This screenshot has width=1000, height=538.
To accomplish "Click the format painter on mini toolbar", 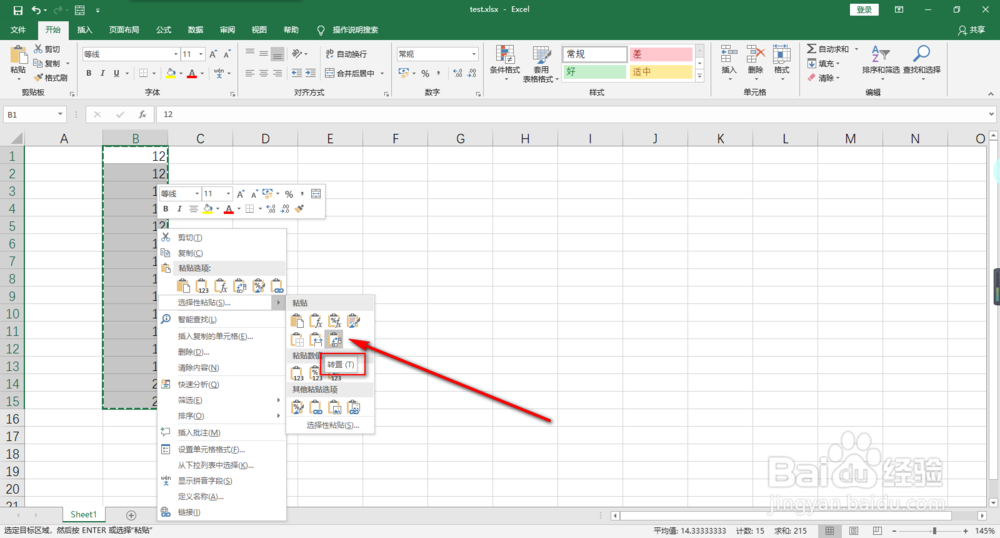I will click(x=300, y=208).
